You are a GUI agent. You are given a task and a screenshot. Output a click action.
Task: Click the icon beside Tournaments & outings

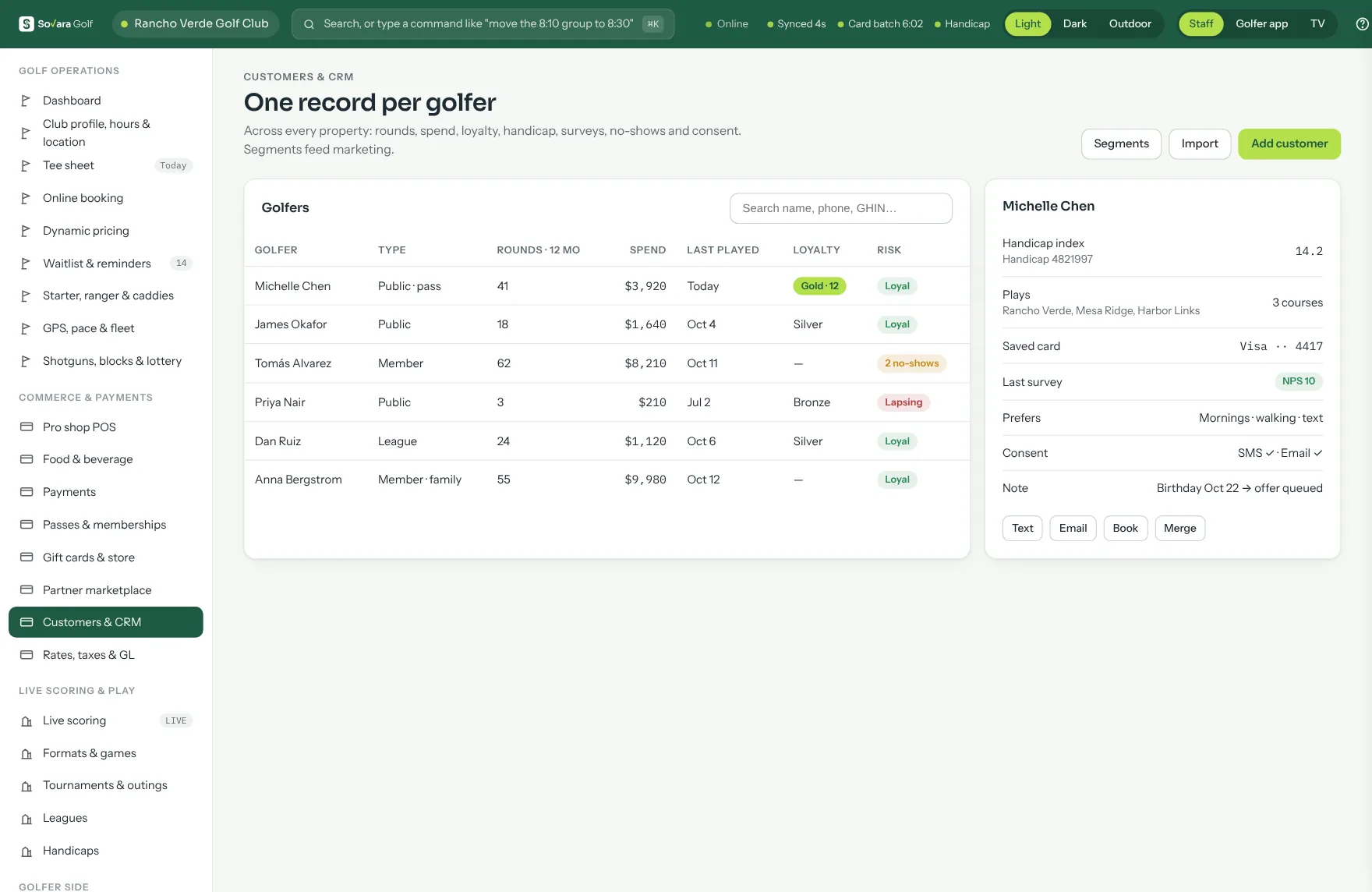27,786
